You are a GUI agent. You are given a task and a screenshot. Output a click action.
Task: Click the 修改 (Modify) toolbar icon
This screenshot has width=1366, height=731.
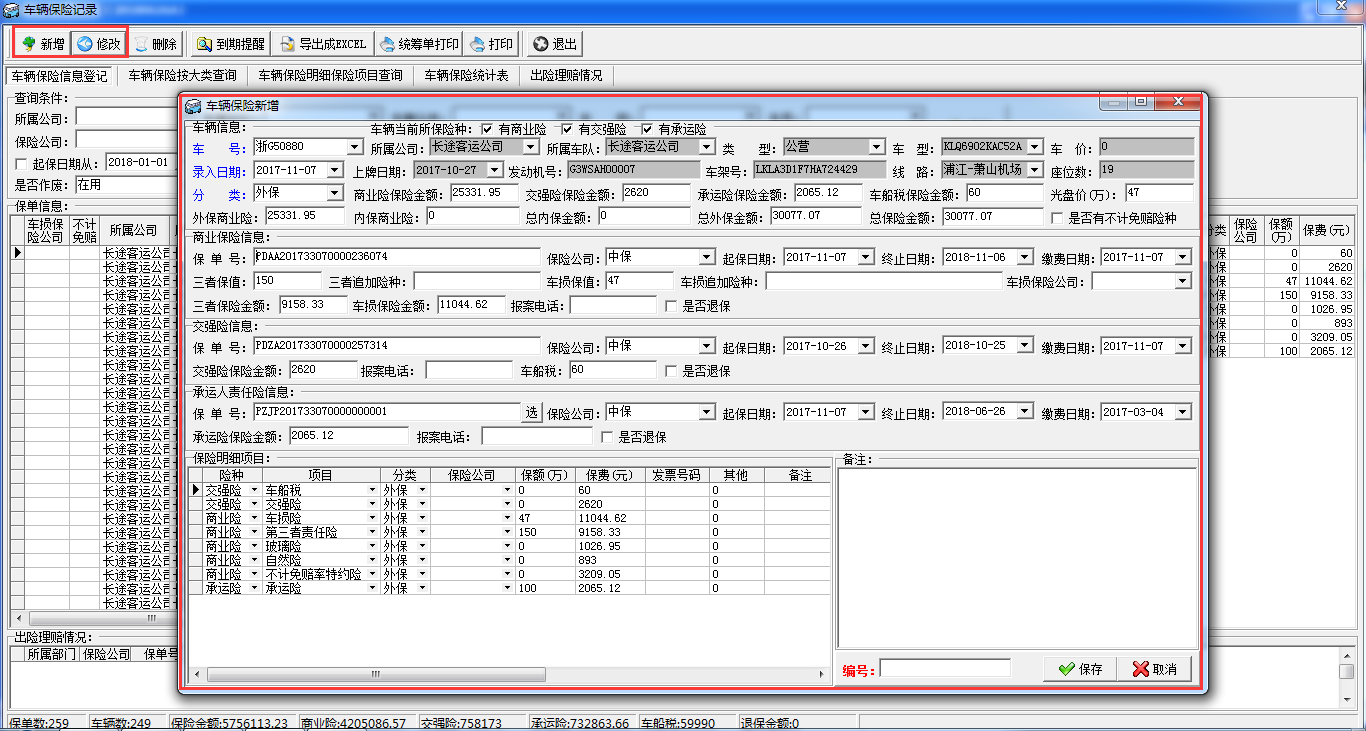coord(99,44)
